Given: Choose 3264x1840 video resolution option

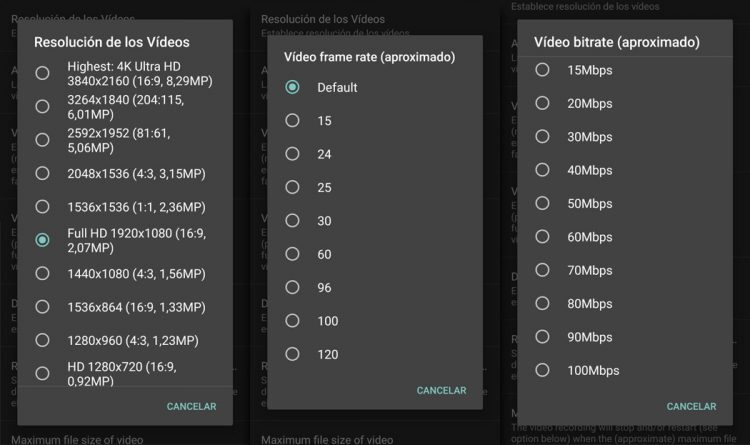Looking at the screenshot, I should (x=42, y=106).
